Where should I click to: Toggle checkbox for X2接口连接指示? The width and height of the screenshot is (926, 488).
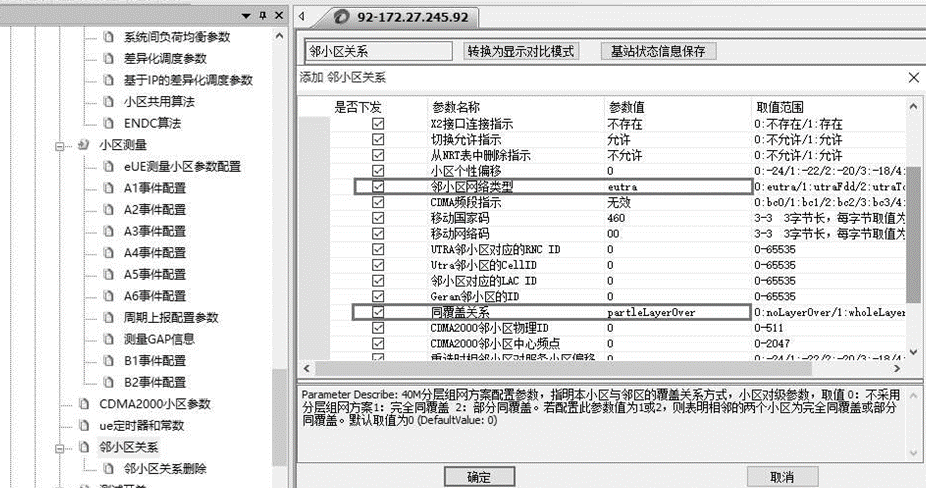[x=378, y=124]
